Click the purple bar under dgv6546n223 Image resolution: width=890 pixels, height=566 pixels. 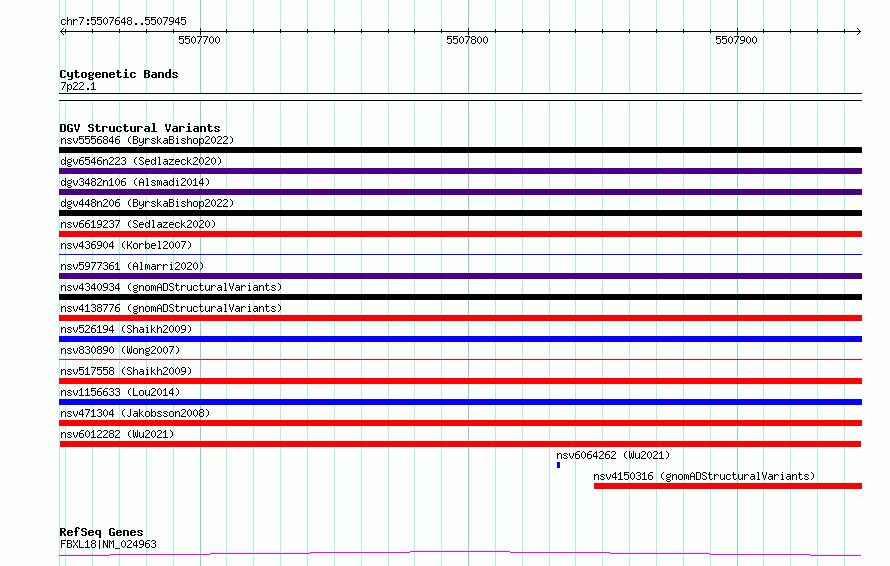[x=460, y=171]
